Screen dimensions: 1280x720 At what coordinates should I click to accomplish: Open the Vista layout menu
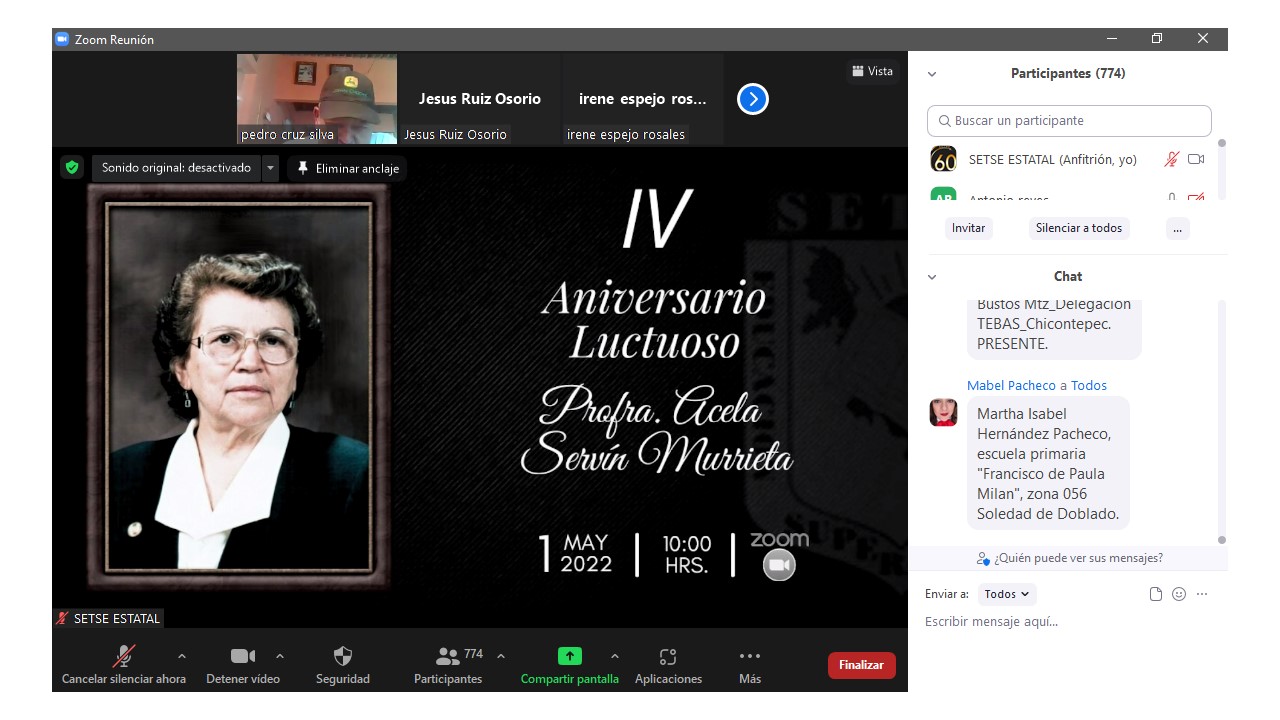[x=872, y=71]
